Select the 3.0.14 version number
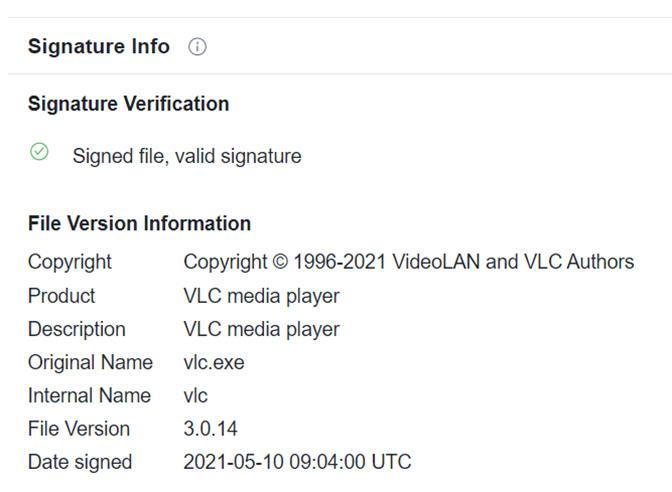The image size is (672, 492). coord(211,428)
